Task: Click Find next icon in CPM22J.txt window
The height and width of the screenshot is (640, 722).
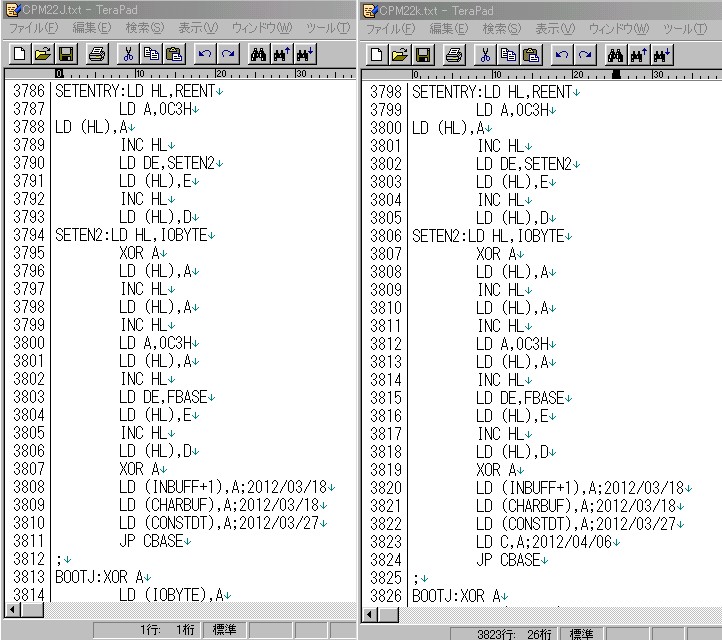Action: point(304,54)
